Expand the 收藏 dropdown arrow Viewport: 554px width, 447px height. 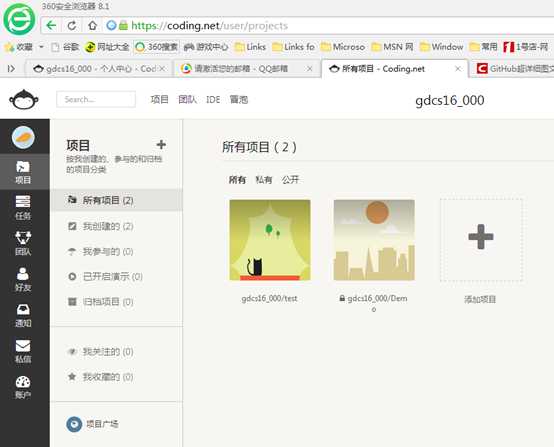point(41,47)
